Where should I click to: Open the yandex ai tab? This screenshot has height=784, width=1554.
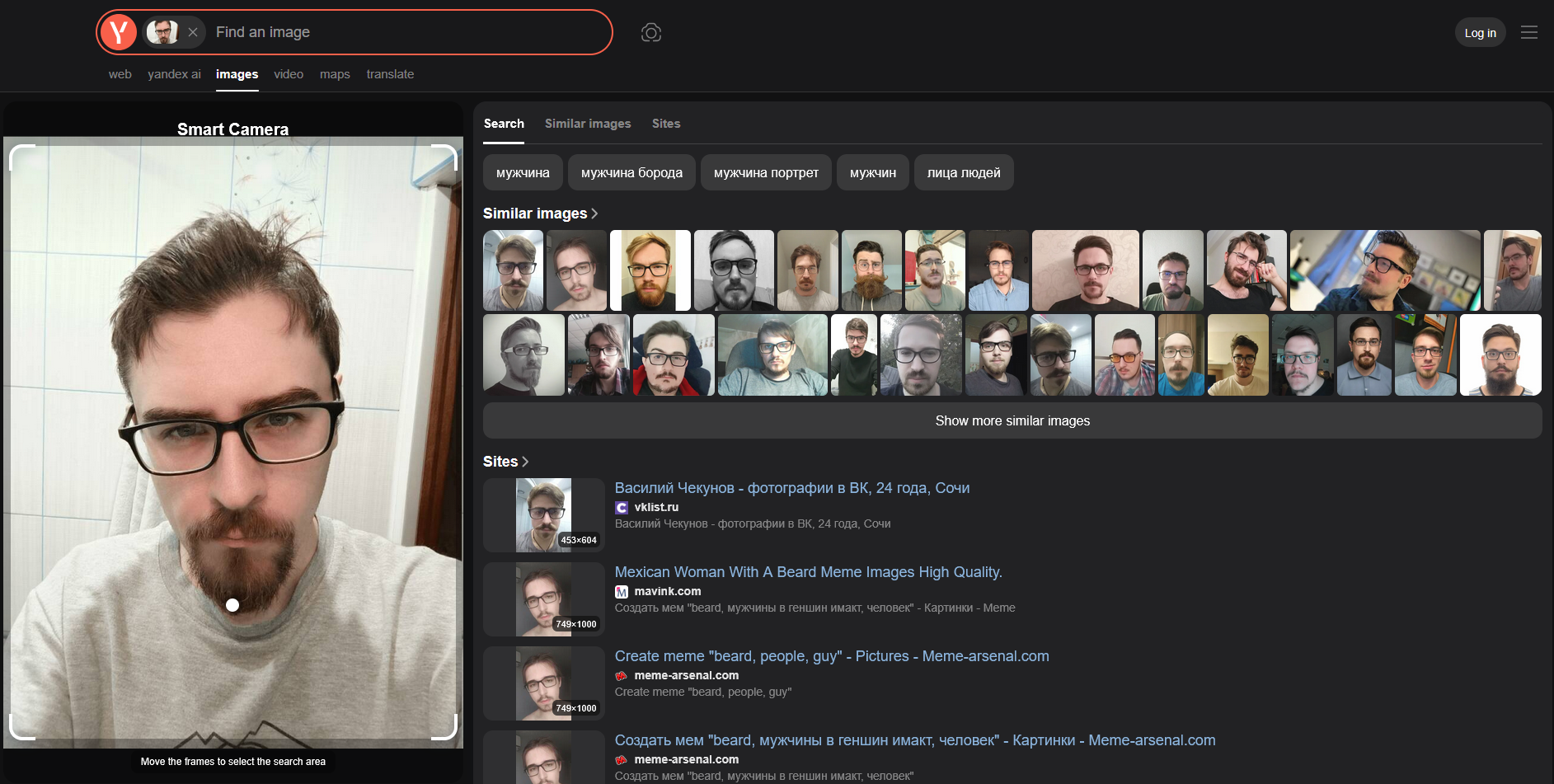point(174,74)
